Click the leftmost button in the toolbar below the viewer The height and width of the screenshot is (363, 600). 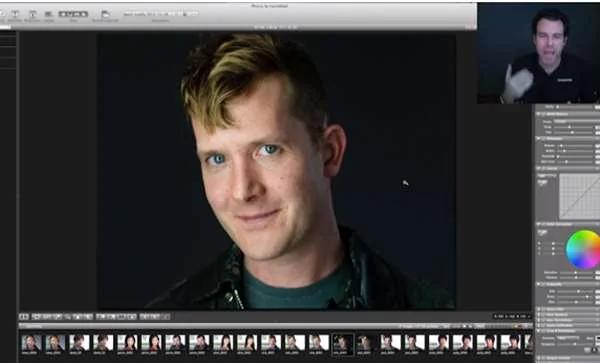click(24, 317)
